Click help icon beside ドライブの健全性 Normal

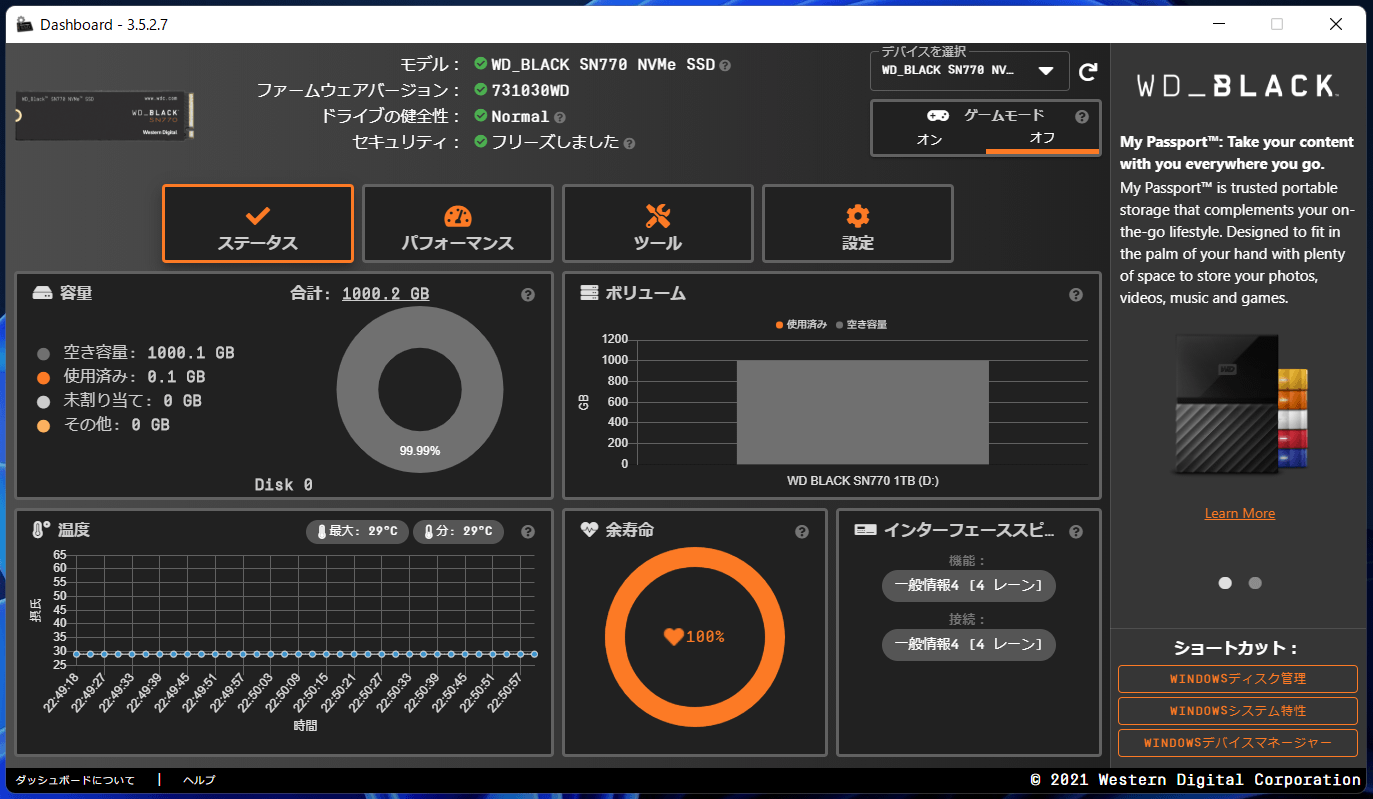tap(559, 117)
